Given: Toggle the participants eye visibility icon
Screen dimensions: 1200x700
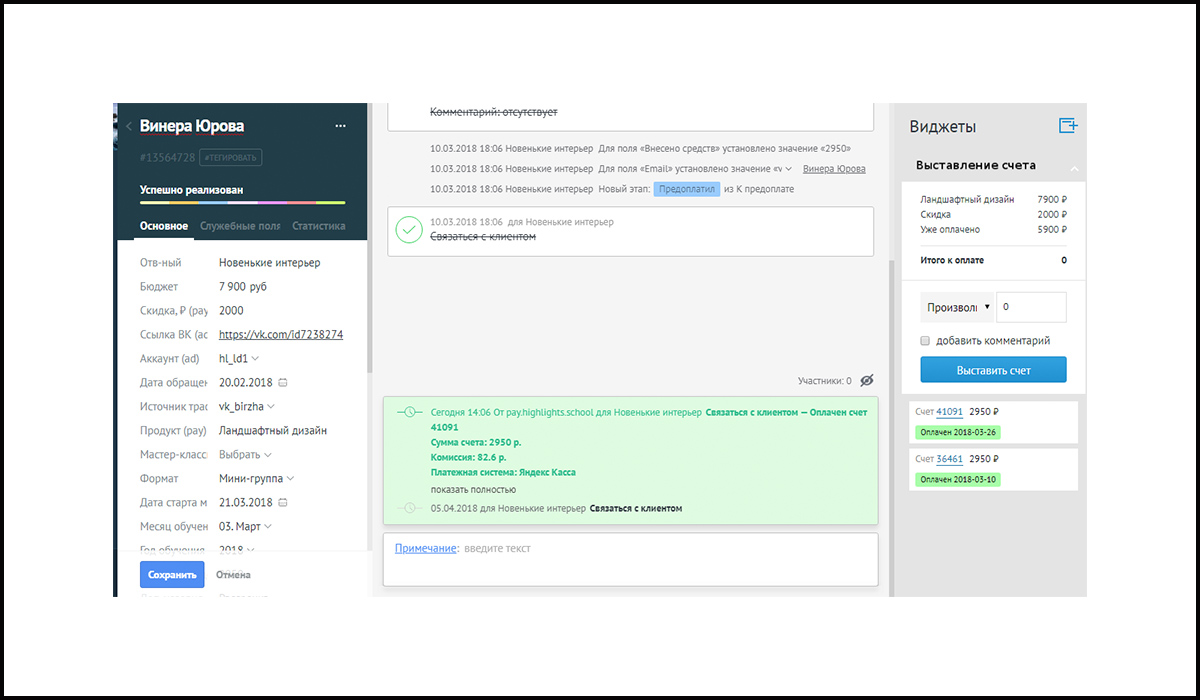Looking at the screenshot, I should (x=867, y=381).
